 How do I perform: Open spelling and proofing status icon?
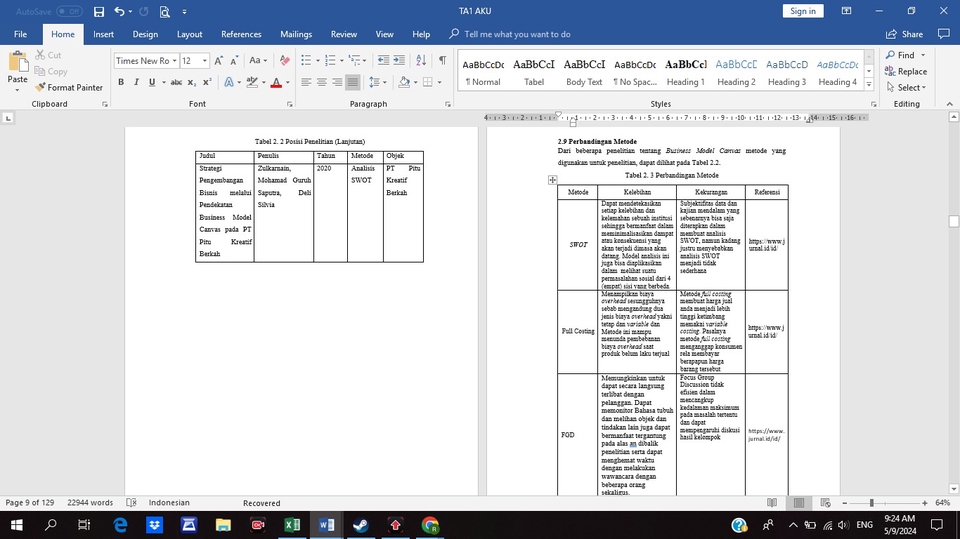131,502
